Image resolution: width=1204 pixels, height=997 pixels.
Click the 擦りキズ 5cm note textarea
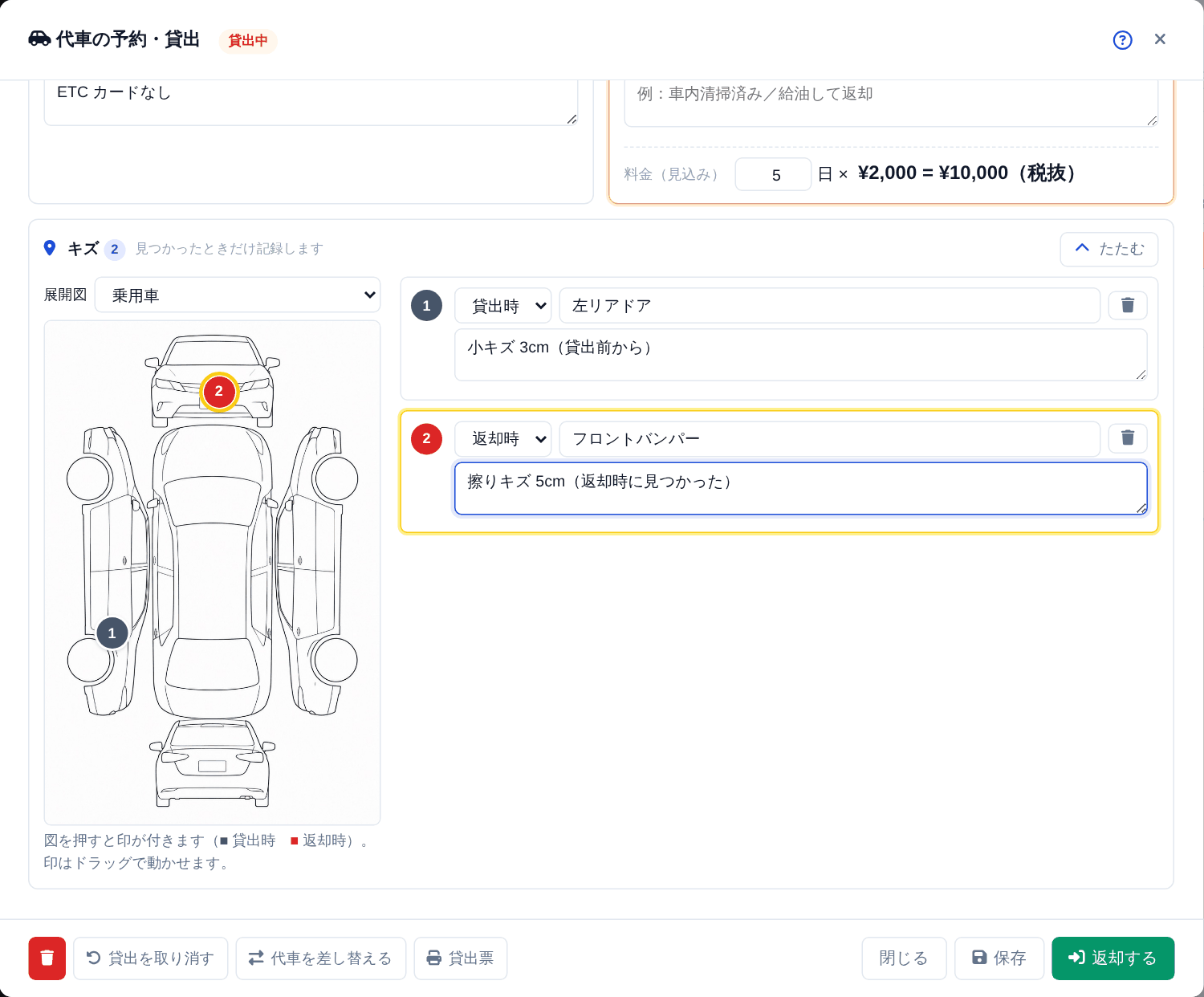point(801,488)
